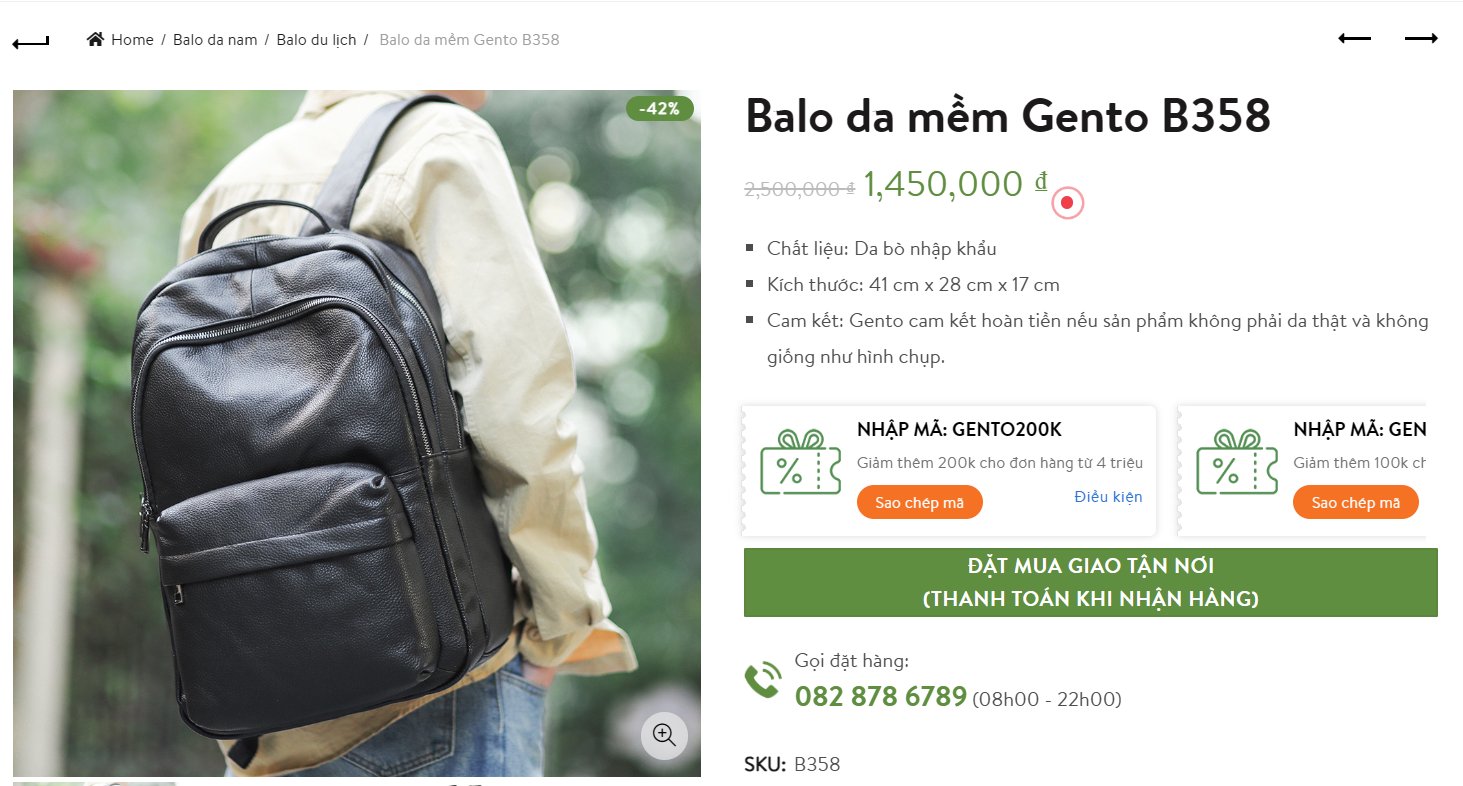
Task: Call phone number 082 878 6789
Action: (880, 696)
